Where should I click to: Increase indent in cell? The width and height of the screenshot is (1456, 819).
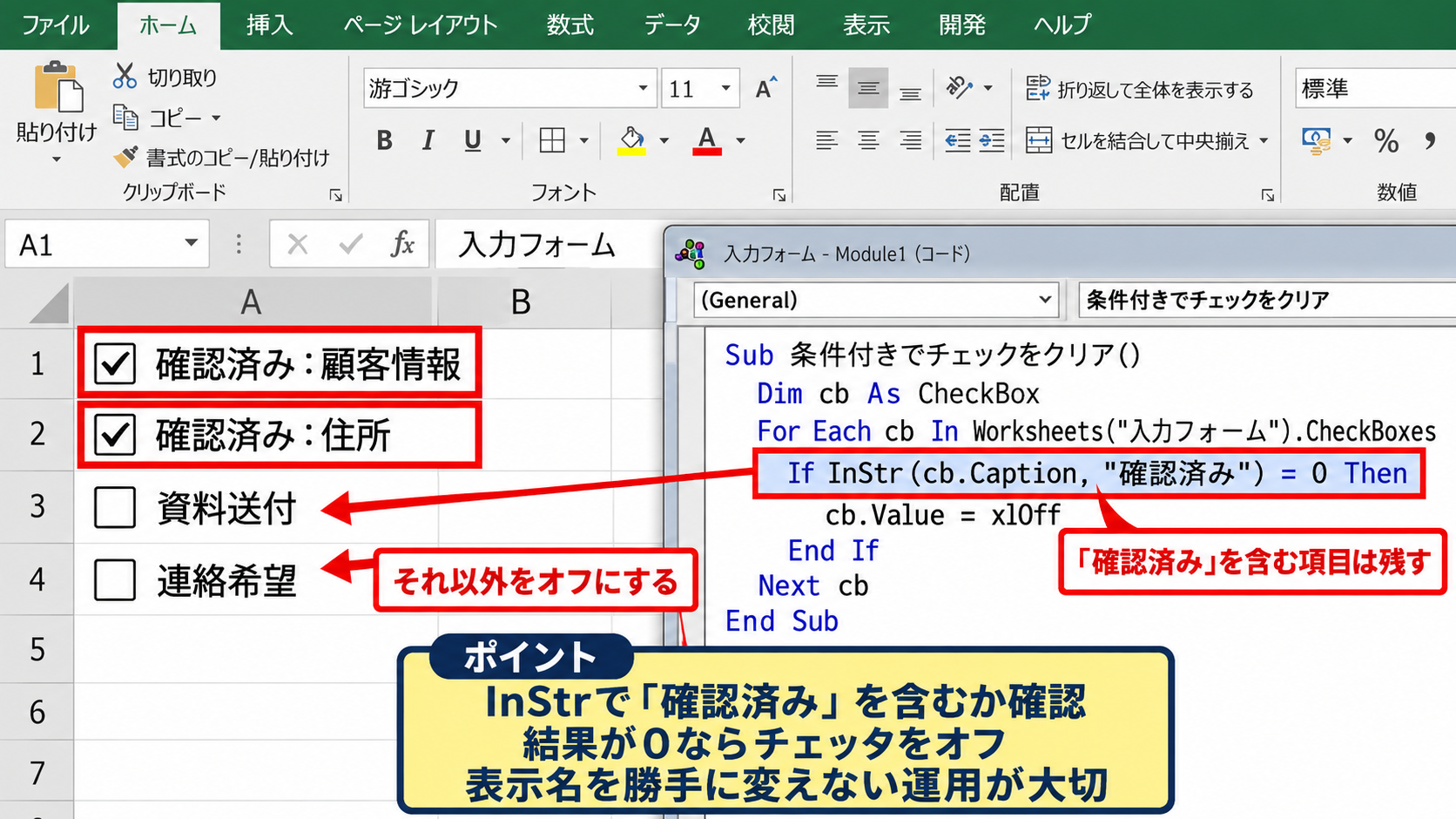tap(991, 140)
